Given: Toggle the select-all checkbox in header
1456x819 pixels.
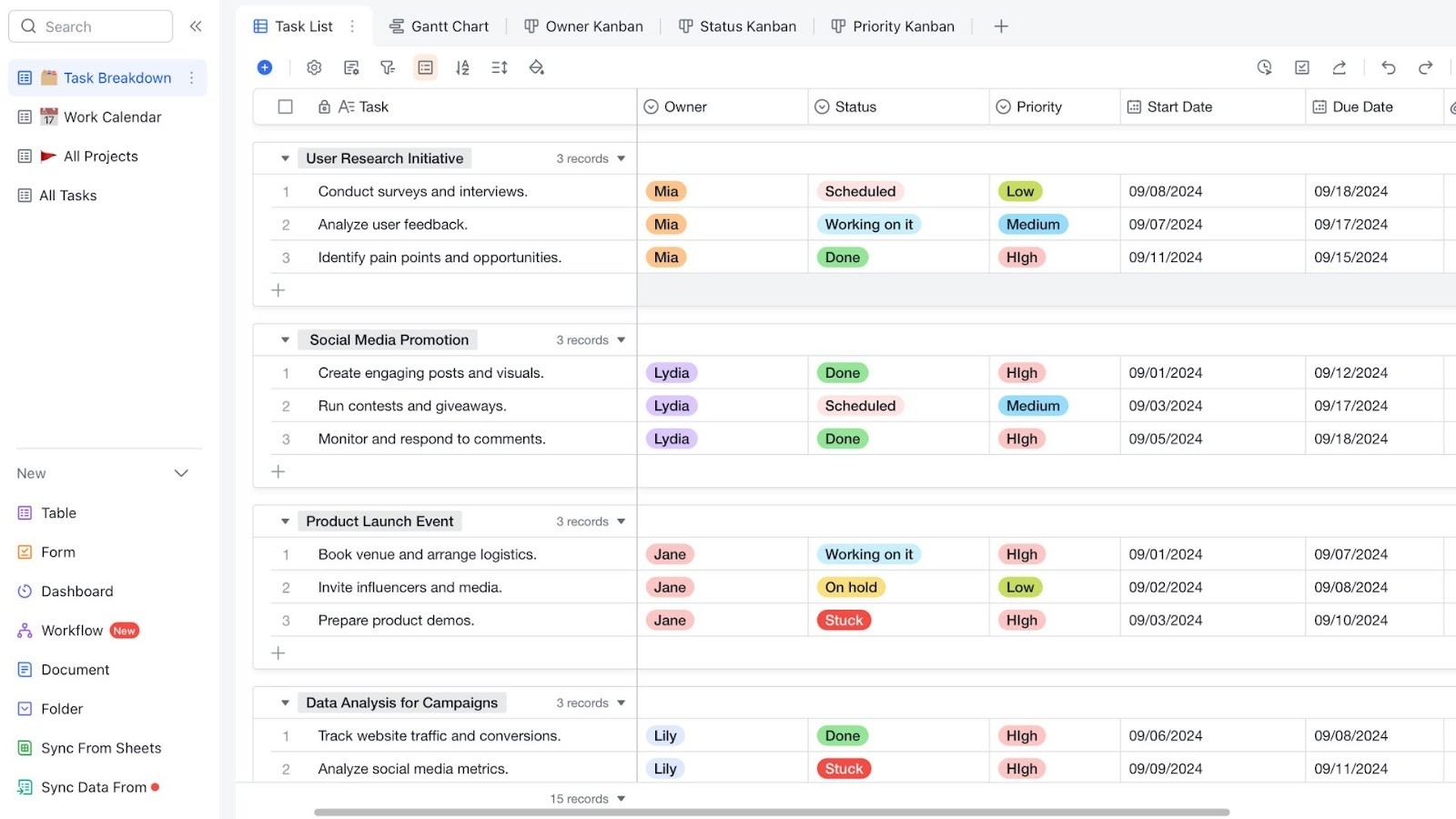Looking at the screenshot, I should [x=286, y=106].
